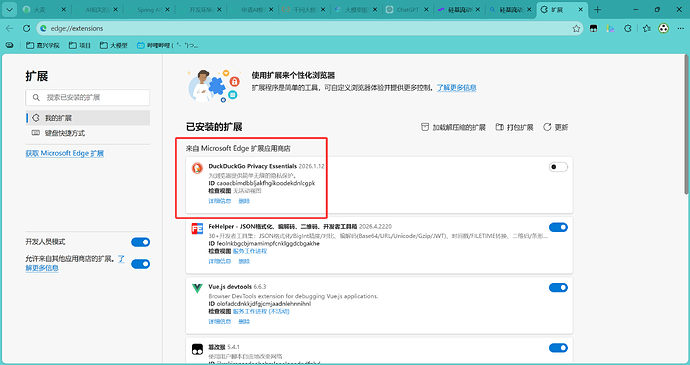Click the Vue.js devtools logo icon
Viewport: 690px width, 365px height.
point(197,288)
